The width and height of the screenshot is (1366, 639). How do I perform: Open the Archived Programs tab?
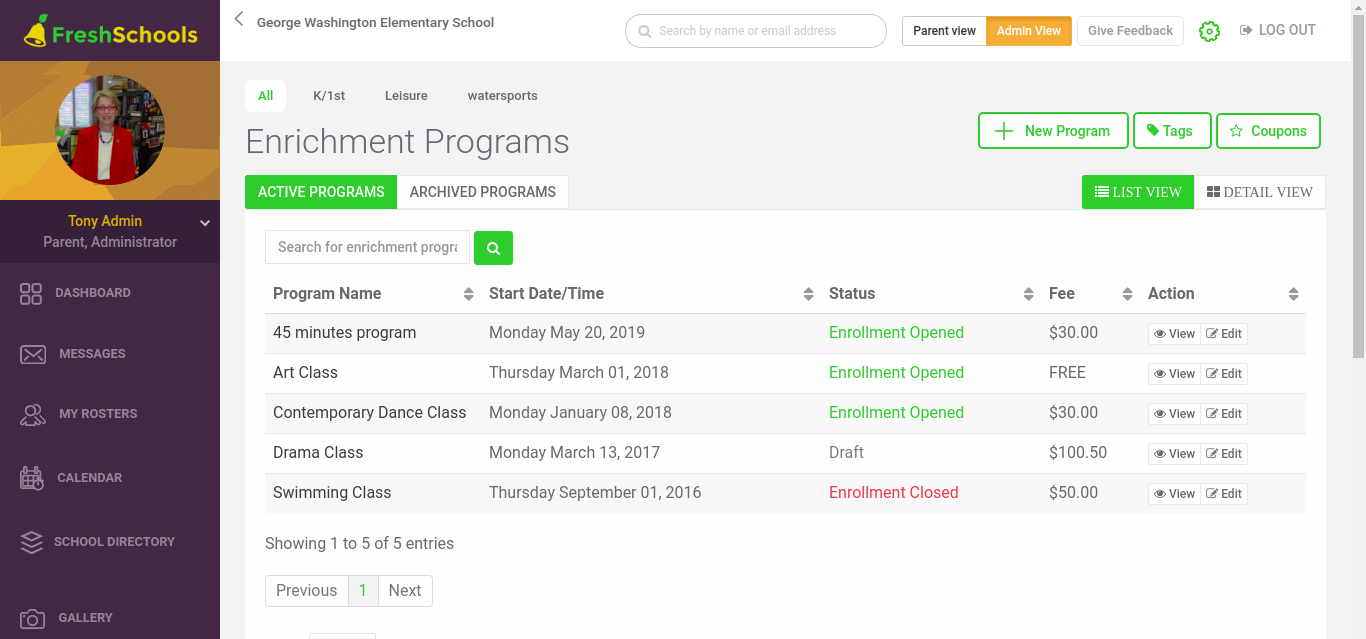point(483,192)
